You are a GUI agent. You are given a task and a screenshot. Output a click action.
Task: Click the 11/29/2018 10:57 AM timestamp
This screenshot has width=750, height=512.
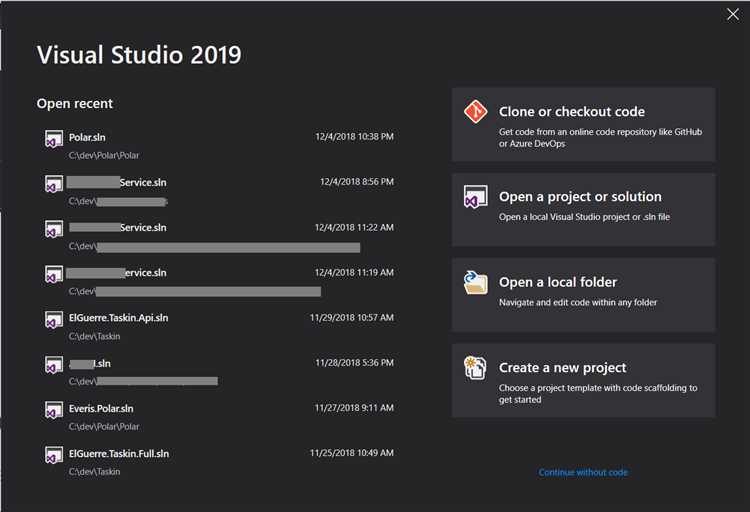352,318
